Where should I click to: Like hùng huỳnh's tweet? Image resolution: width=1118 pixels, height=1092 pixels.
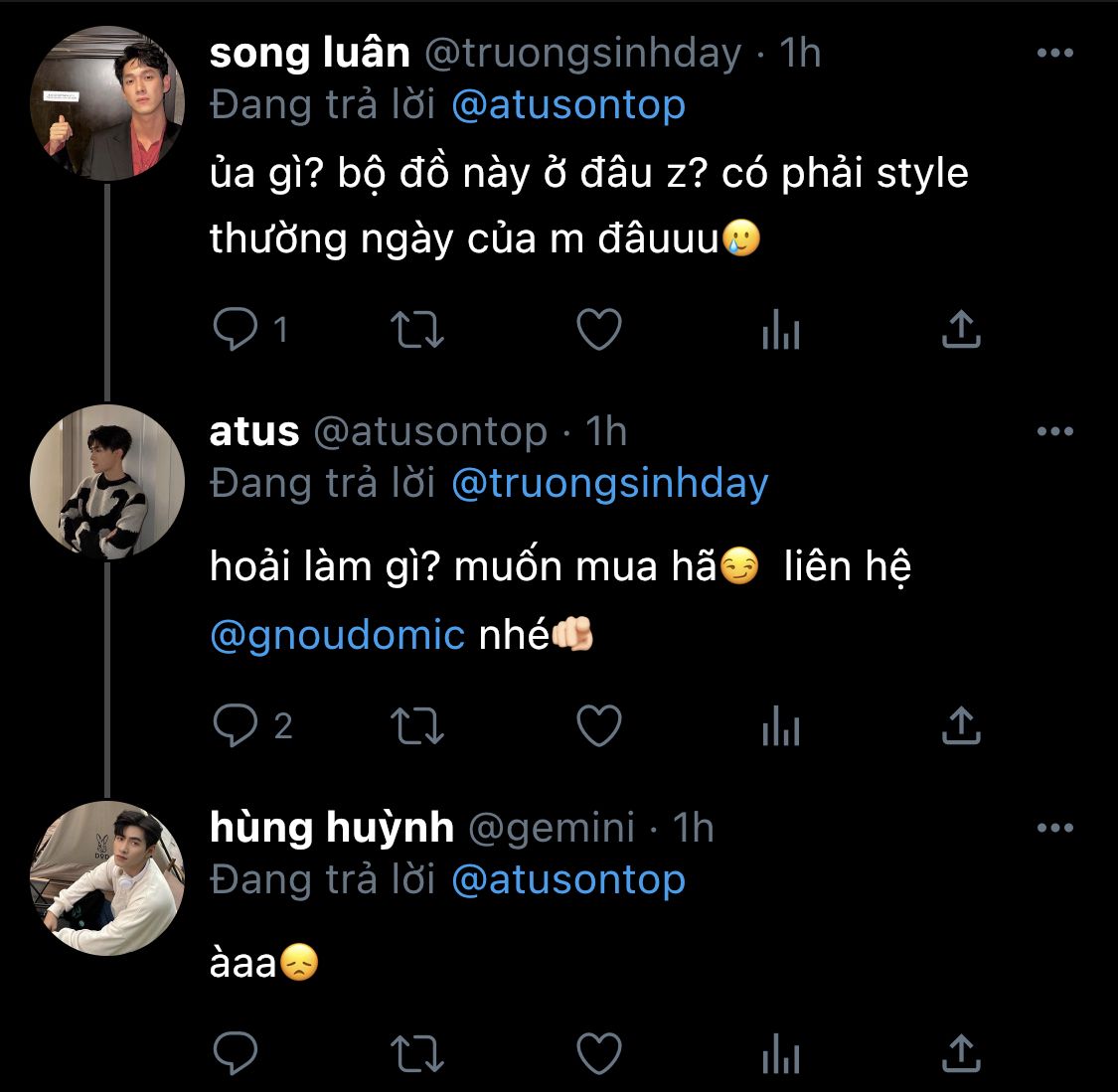[599, 1053]
